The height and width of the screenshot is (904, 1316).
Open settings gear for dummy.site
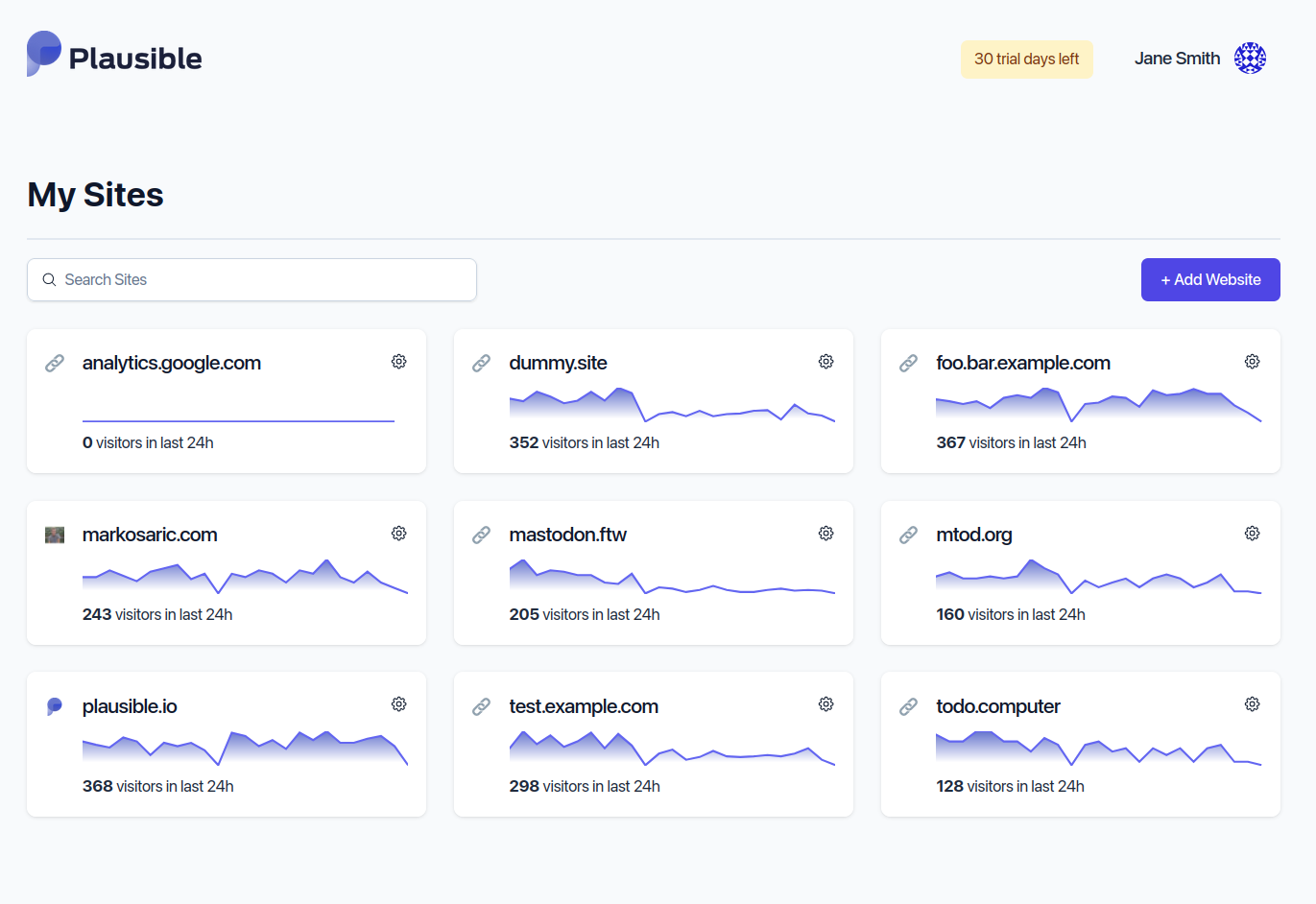pos(825,362)
